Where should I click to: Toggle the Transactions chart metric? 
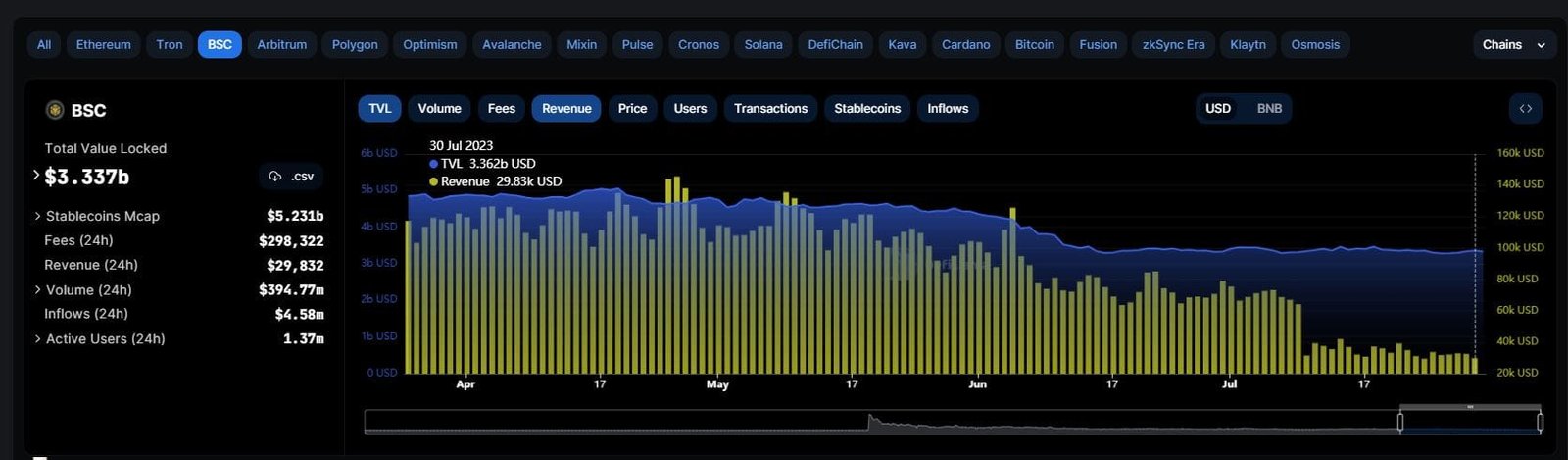pyautogui.click(x=770, y=108)
